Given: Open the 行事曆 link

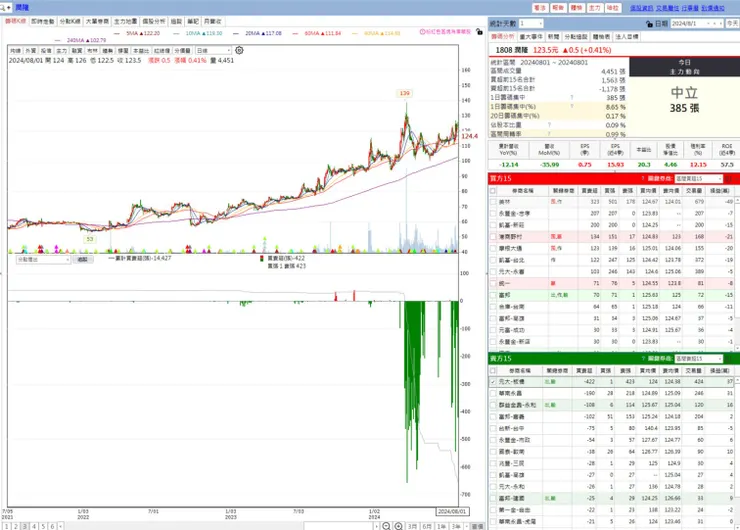Looking at the screenshot, I should 690,8.
